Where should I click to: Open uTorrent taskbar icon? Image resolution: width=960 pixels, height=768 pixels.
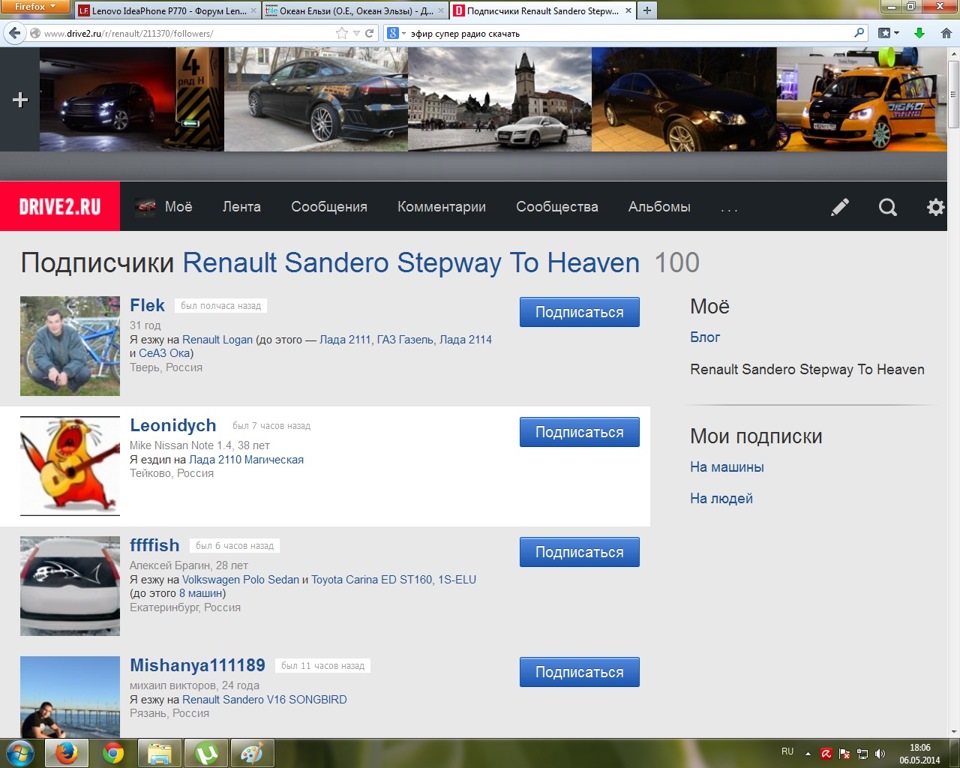tap(206, 753)
